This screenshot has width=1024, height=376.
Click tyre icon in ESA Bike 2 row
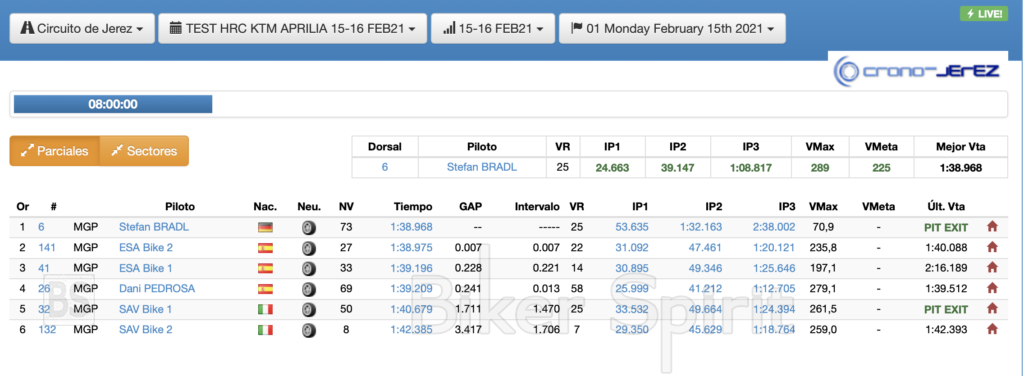(x=309, y=248)
